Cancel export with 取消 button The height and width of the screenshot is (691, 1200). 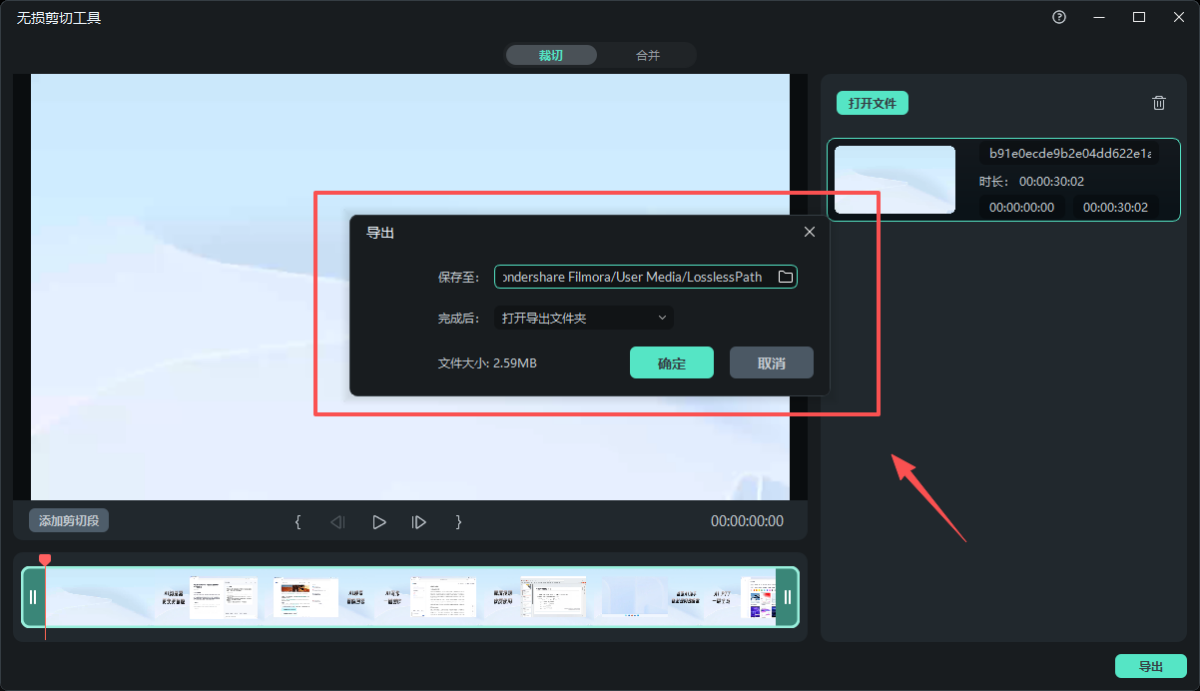[771, 363]
